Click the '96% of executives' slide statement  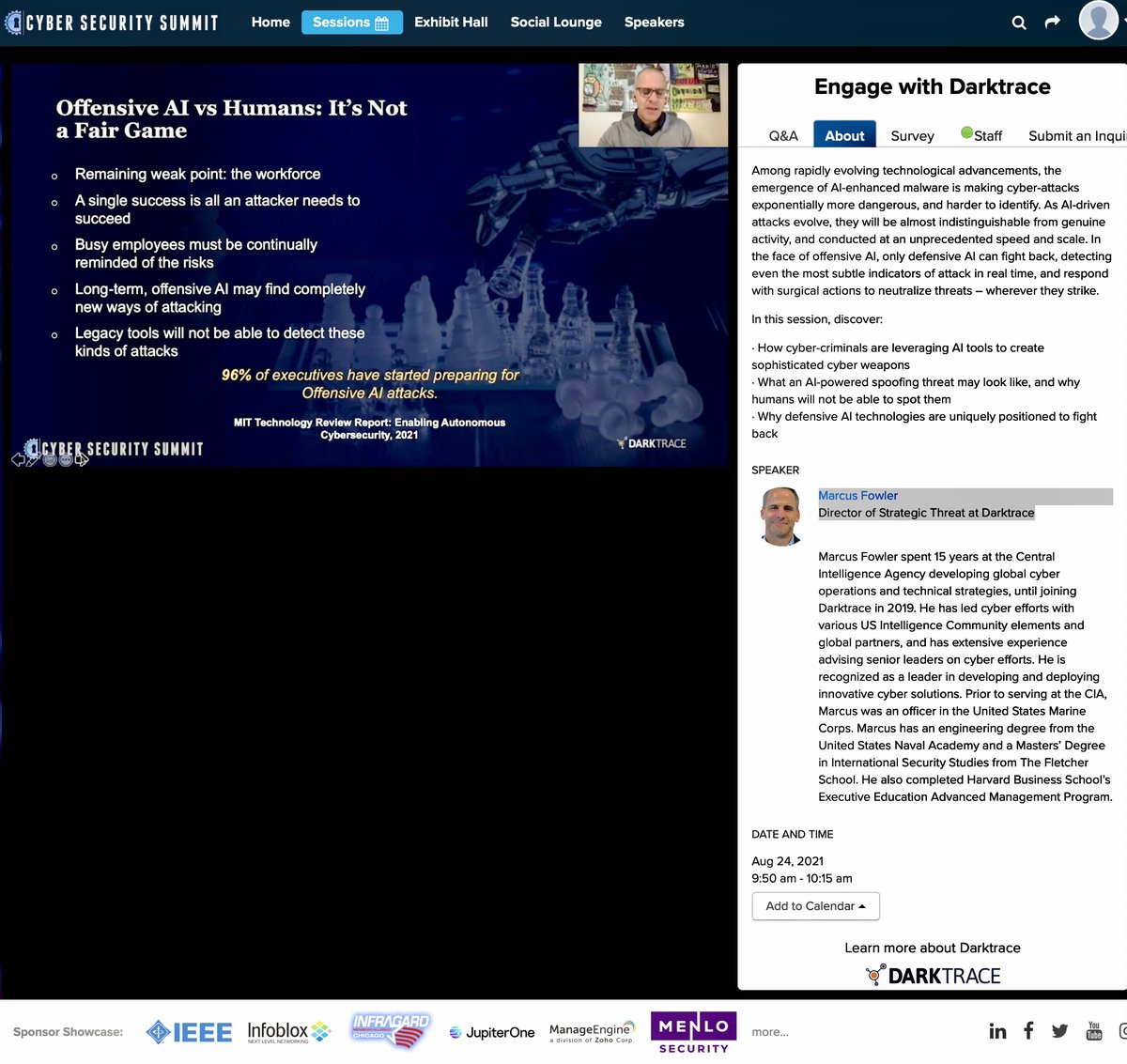(370, 383)
